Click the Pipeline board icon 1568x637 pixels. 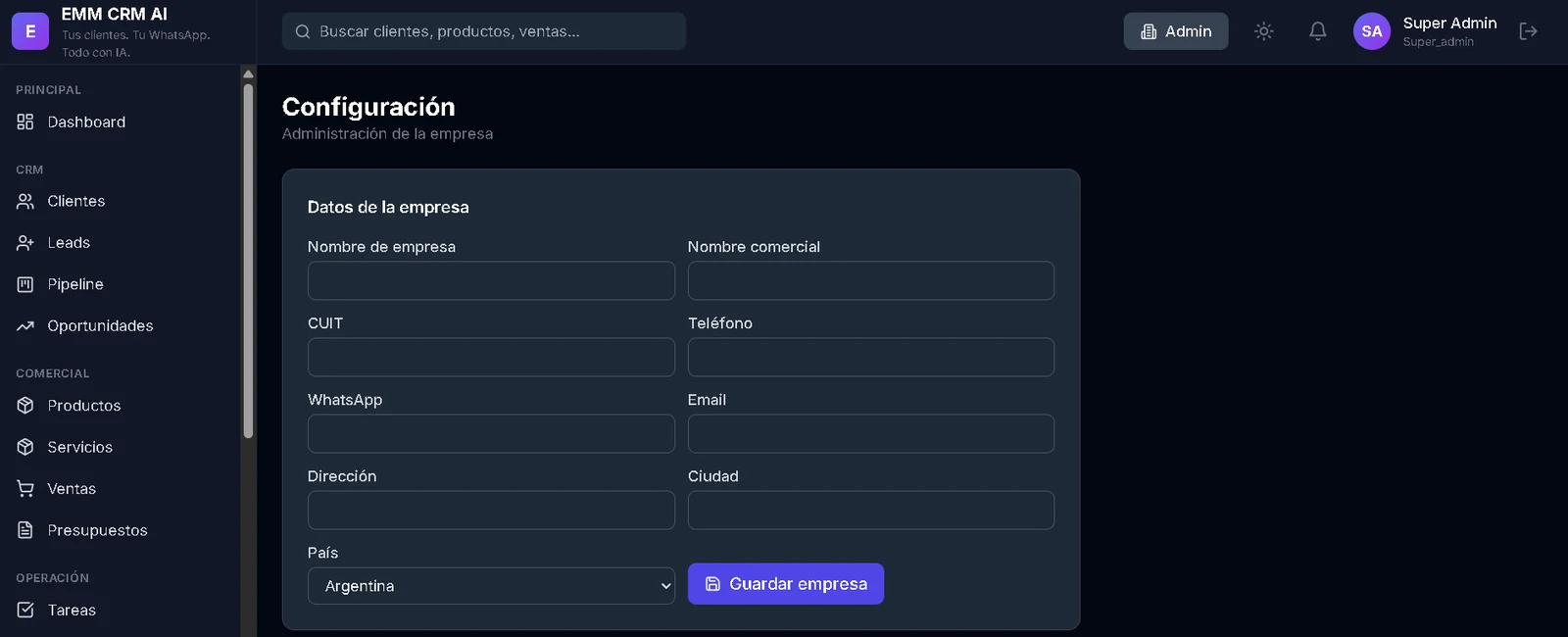[25, 284]
